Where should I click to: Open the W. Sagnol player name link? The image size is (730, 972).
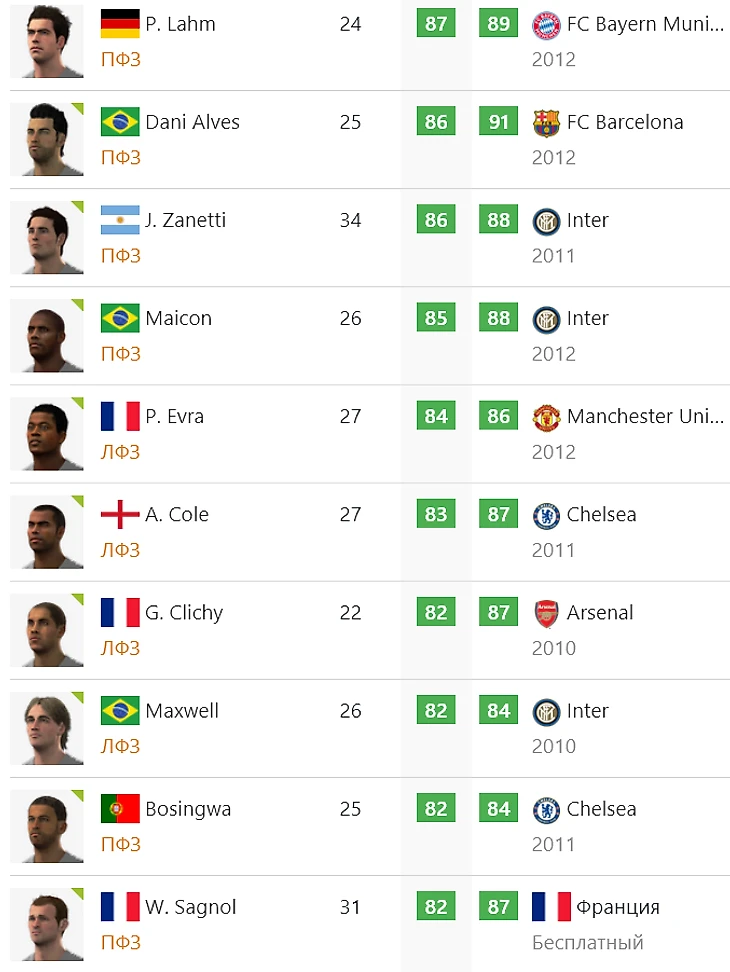click(x=190, y=906)
